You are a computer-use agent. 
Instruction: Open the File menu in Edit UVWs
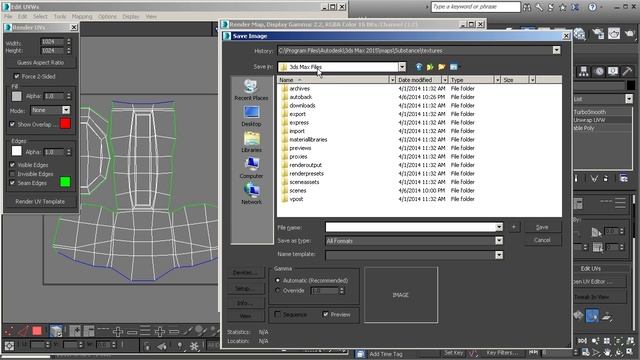(x=8, y=16)
